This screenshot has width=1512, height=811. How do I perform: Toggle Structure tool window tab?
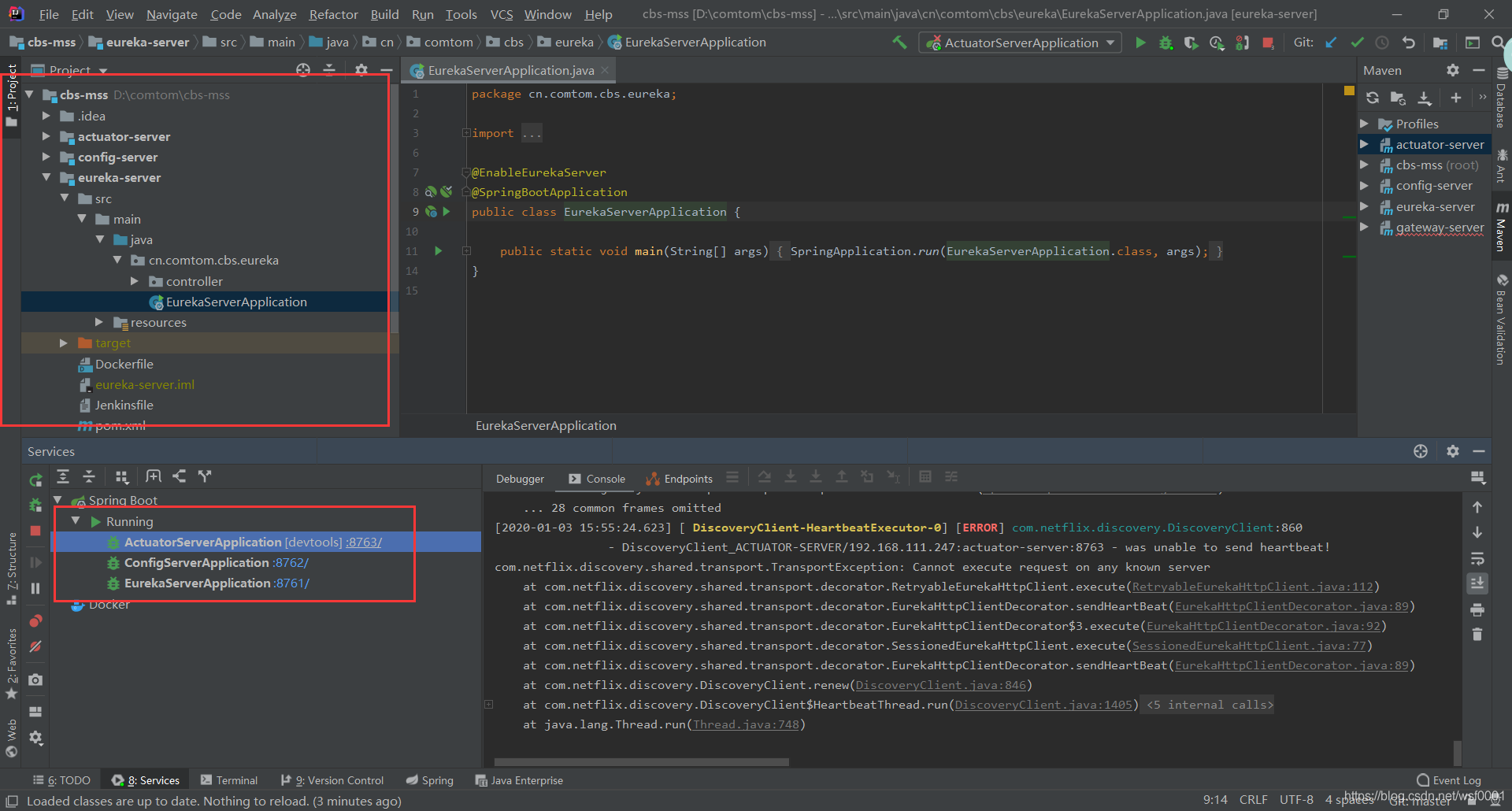pos(12,567)
